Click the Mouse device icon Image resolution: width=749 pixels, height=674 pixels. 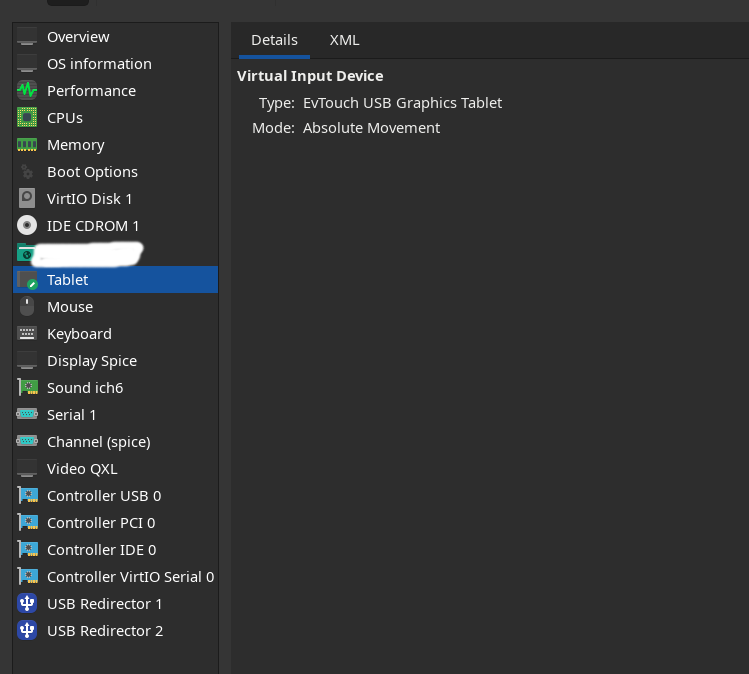tap(27, 307)
